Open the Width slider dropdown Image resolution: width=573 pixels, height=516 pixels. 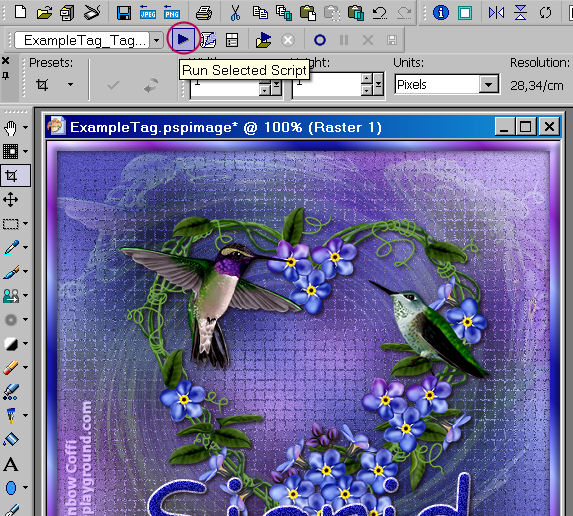(x=276, y=85)
